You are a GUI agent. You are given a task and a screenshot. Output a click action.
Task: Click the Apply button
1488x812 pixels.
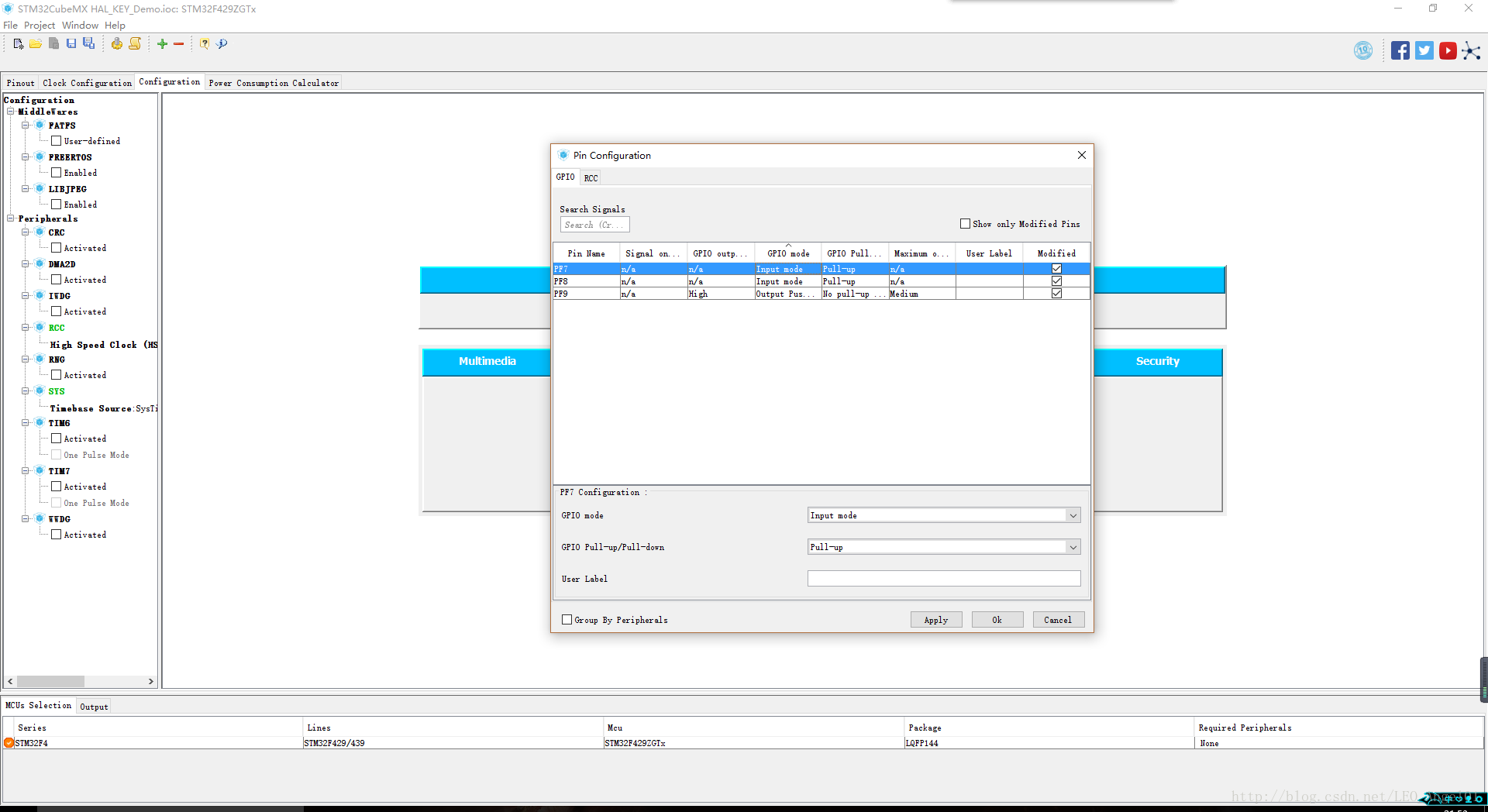(935, 620)
